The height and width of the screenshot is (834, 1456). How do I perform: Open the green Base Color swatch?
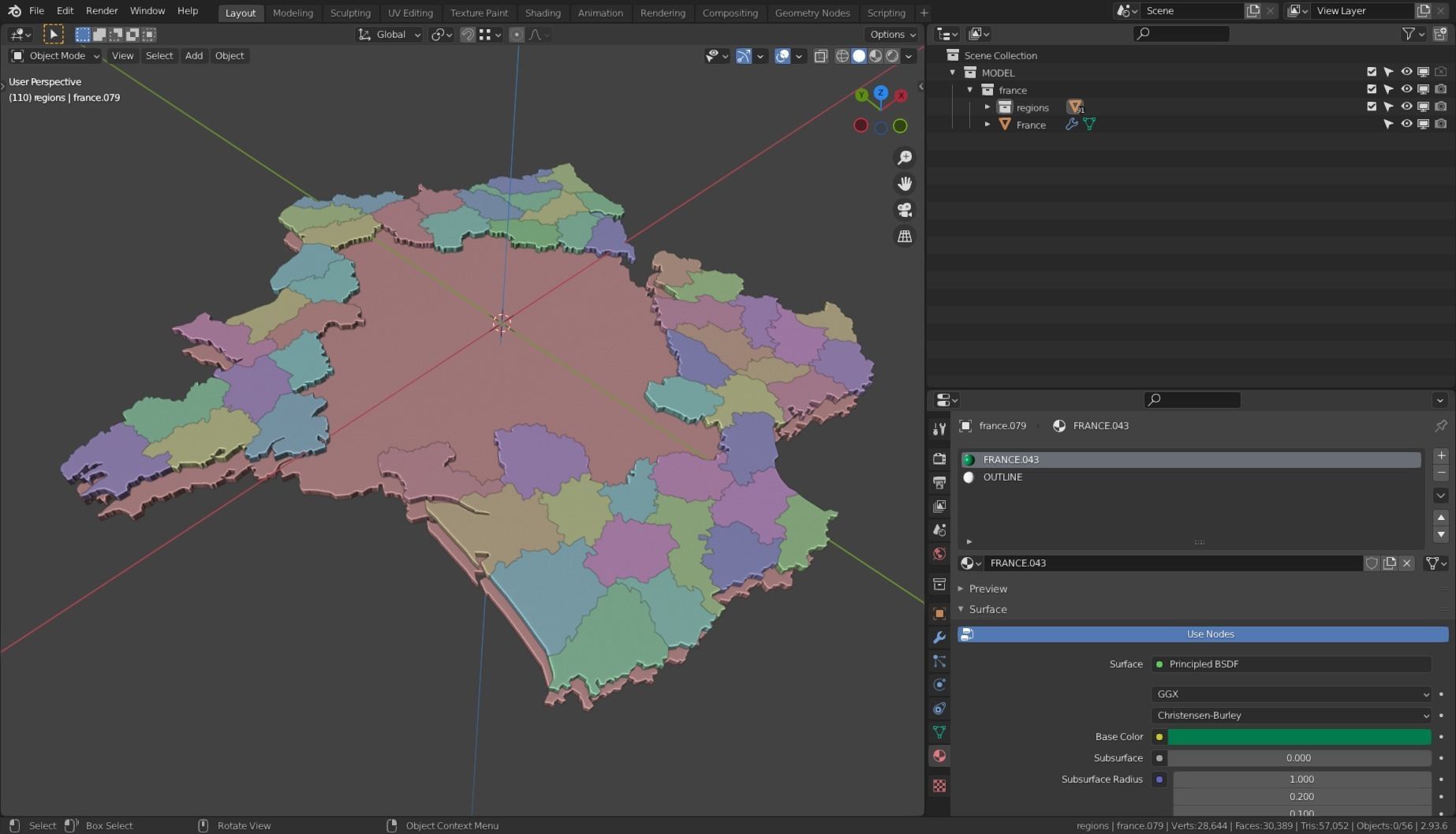1299,737
